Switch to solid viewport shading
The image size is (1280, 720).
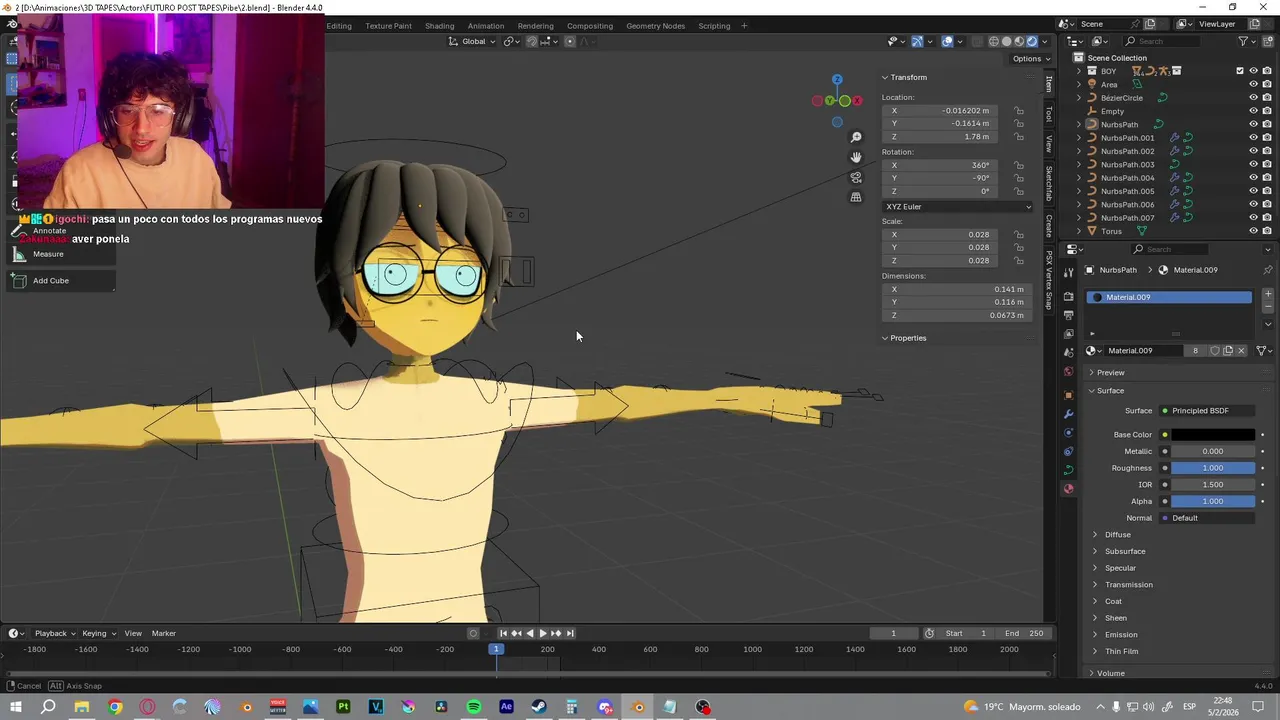point(1007,41)
